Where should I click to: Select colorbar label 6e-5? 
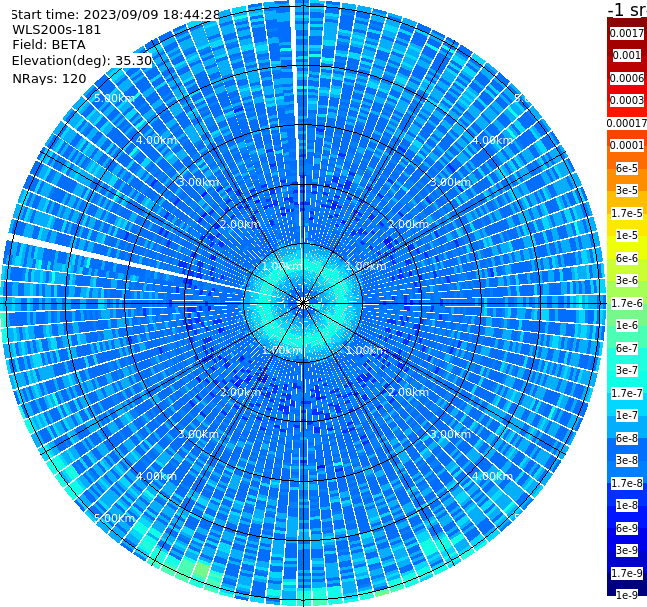pyautogui.click(x=627, y=168)
